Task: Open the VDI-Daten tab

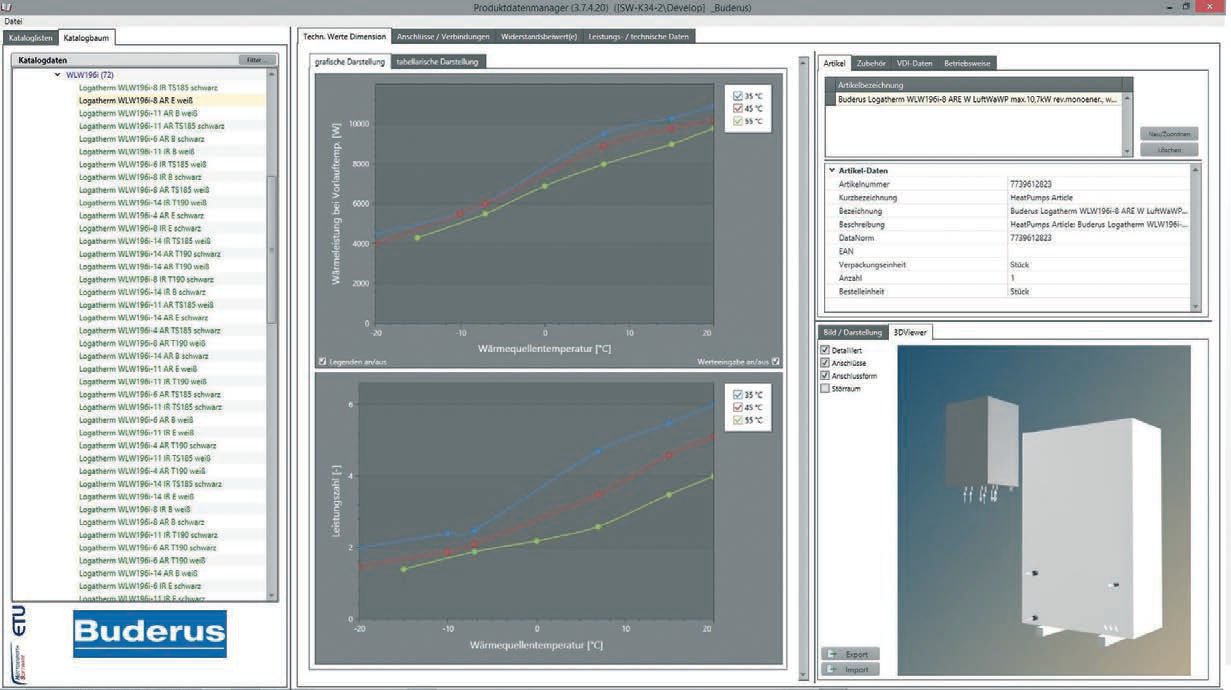Action: pyautogui.click(x=915, y=63)
